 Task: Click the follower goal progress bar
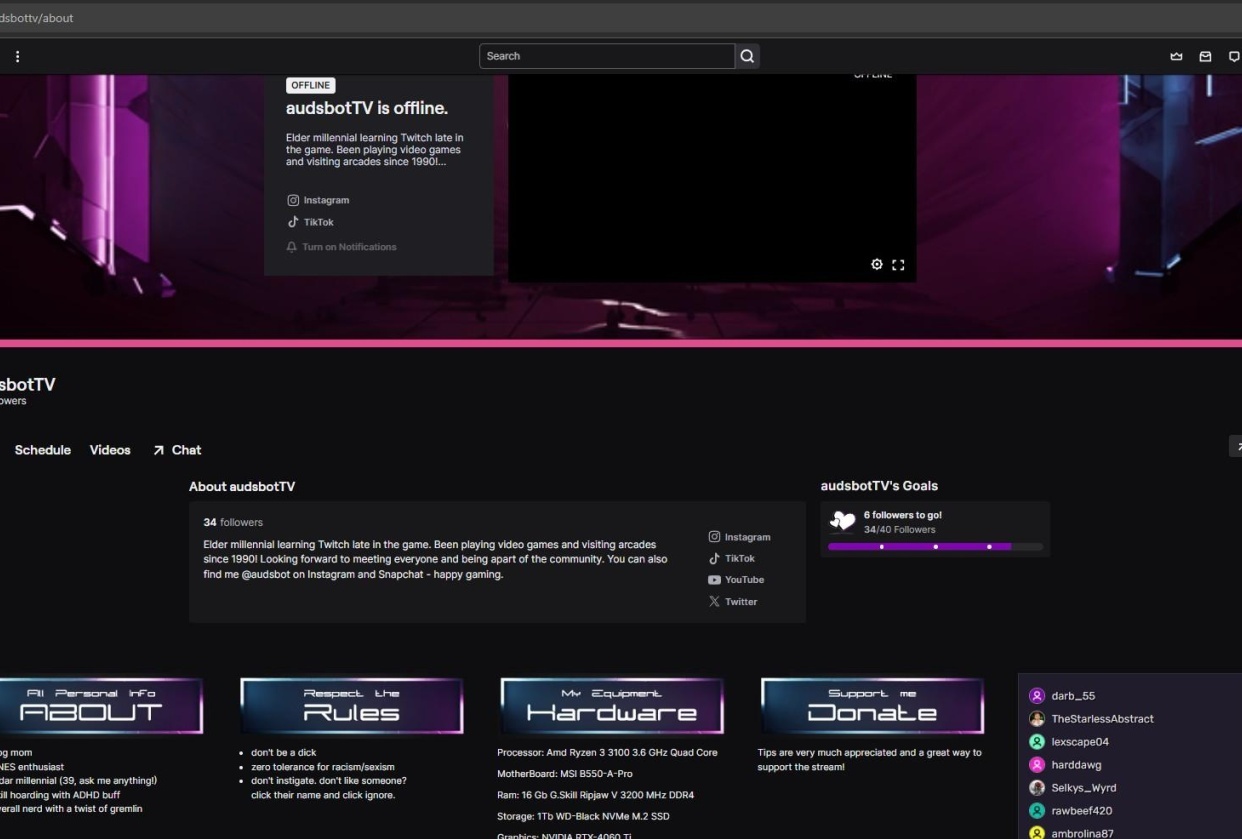coord(935,547)
